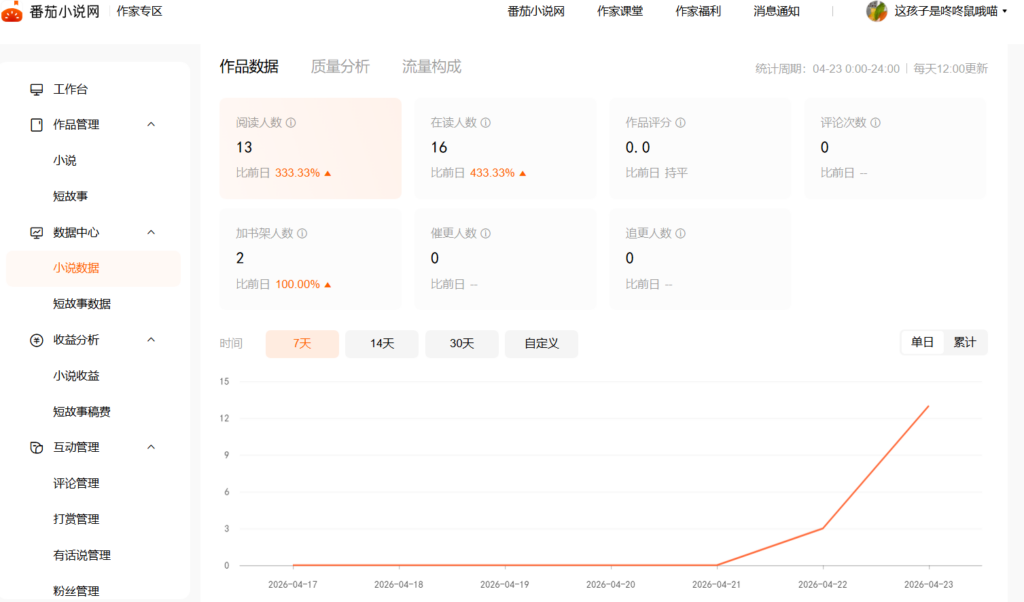Click the Tomato Novel logo icon
This screenshot has width=1024, height=602.
(x=13, y=12)
